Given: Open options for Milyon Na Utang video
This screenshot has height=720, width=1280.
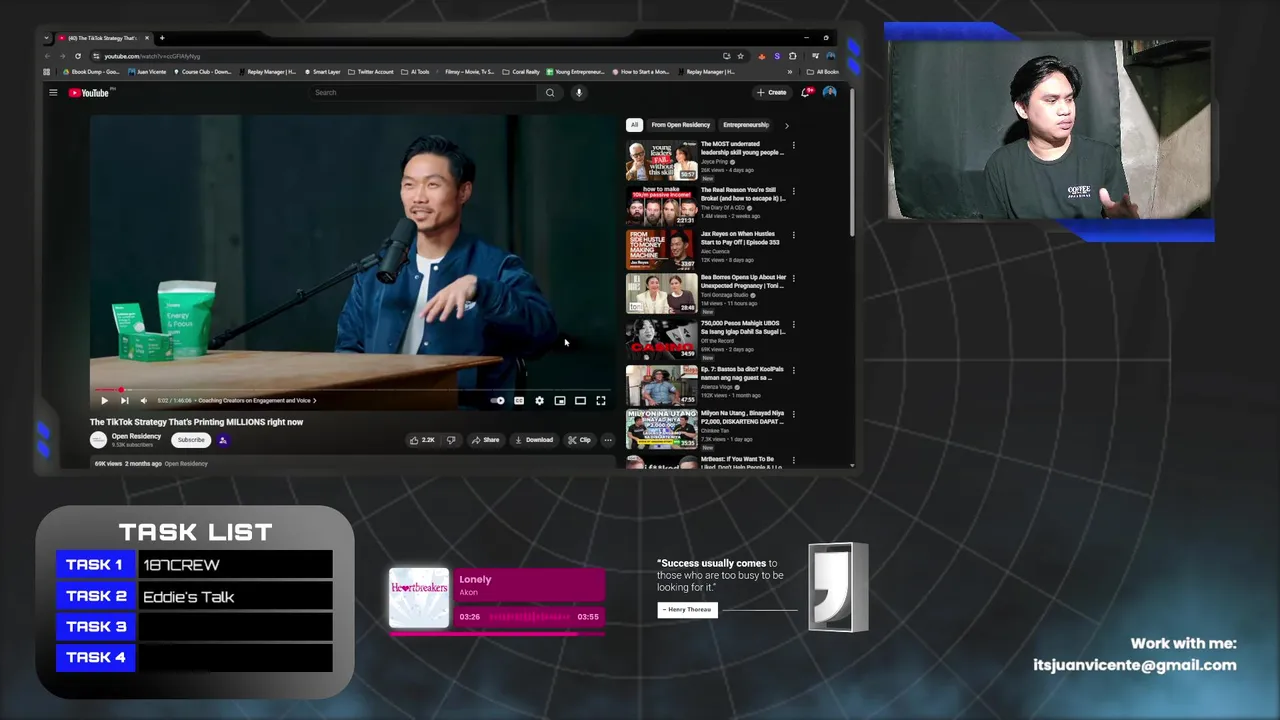Looking at the screenshot, I should click(x=794, y=415).
